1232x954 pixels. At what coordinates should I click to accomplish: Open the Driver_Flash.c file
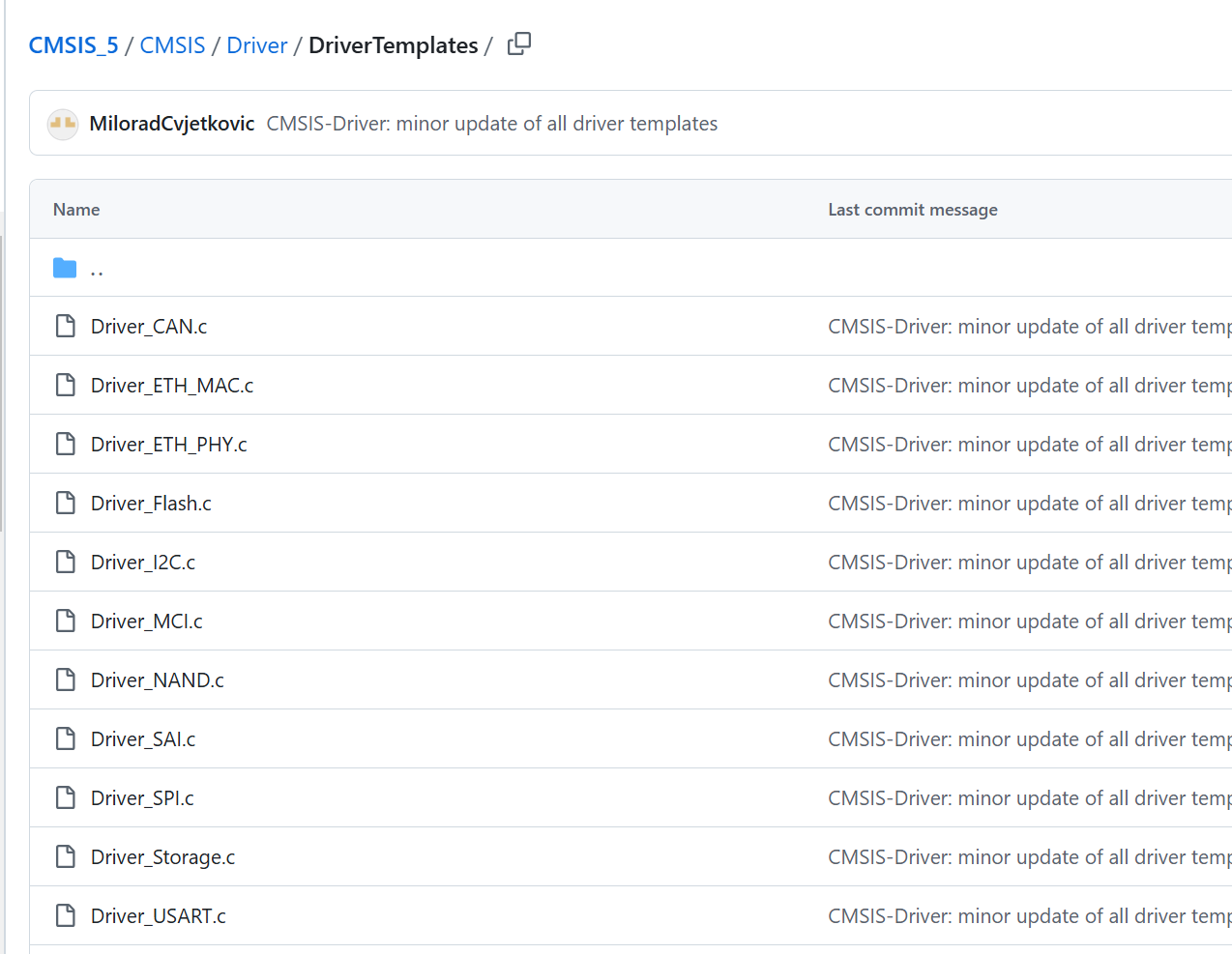(x=151, y=504)
